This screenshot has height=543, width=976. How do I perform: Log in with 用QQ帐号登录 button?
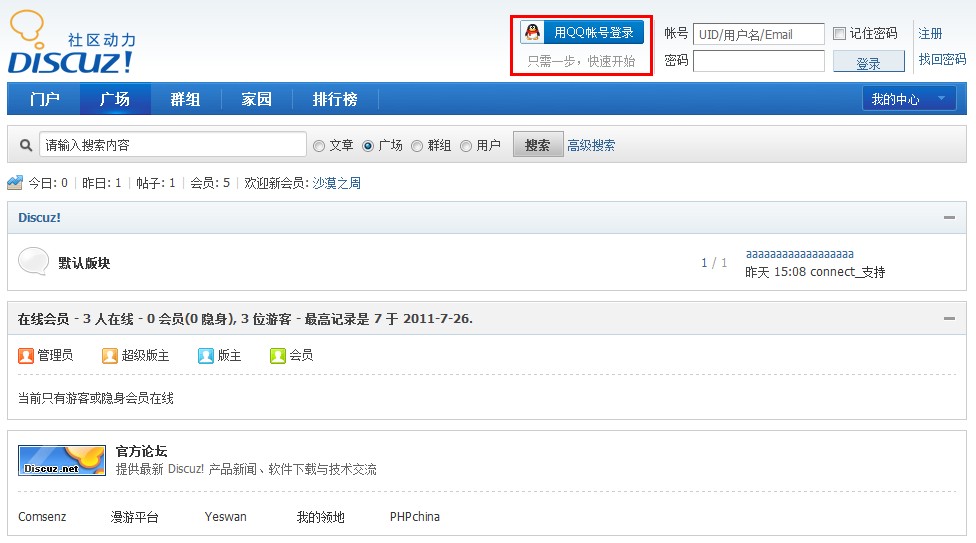[x=582, y=32]
